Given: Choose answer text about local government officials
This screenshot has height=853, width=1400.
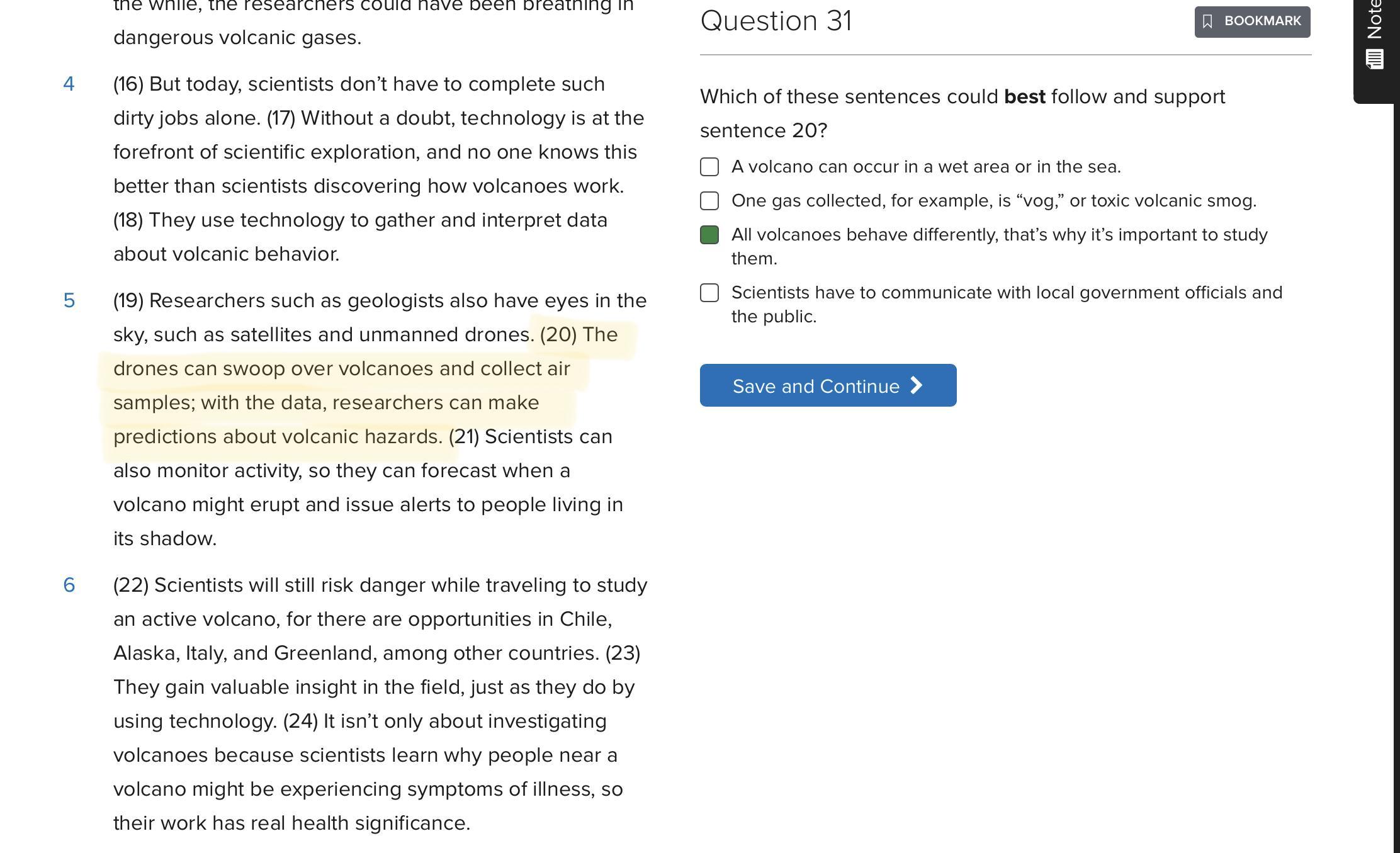Looking at the screenshot, I should (1006, 293).
